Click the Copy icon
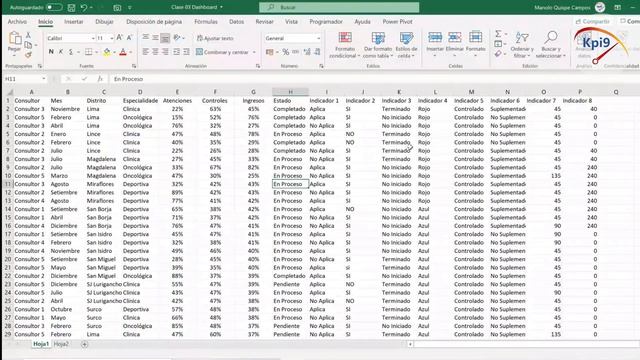Image resolution: width=640 pixels, height=360 pixels. (28, 45)
